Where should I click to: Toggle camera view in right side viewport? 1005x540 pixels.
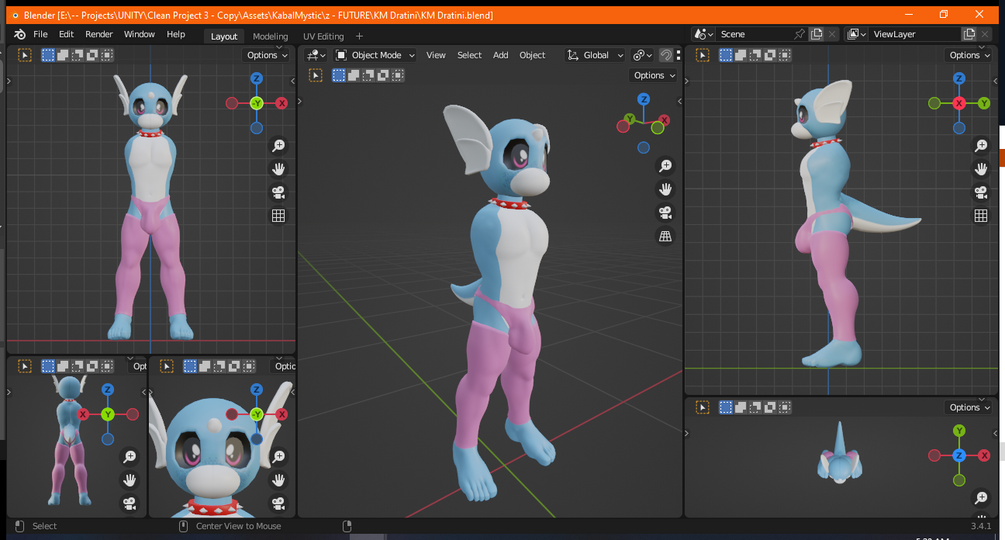point(981,192)
